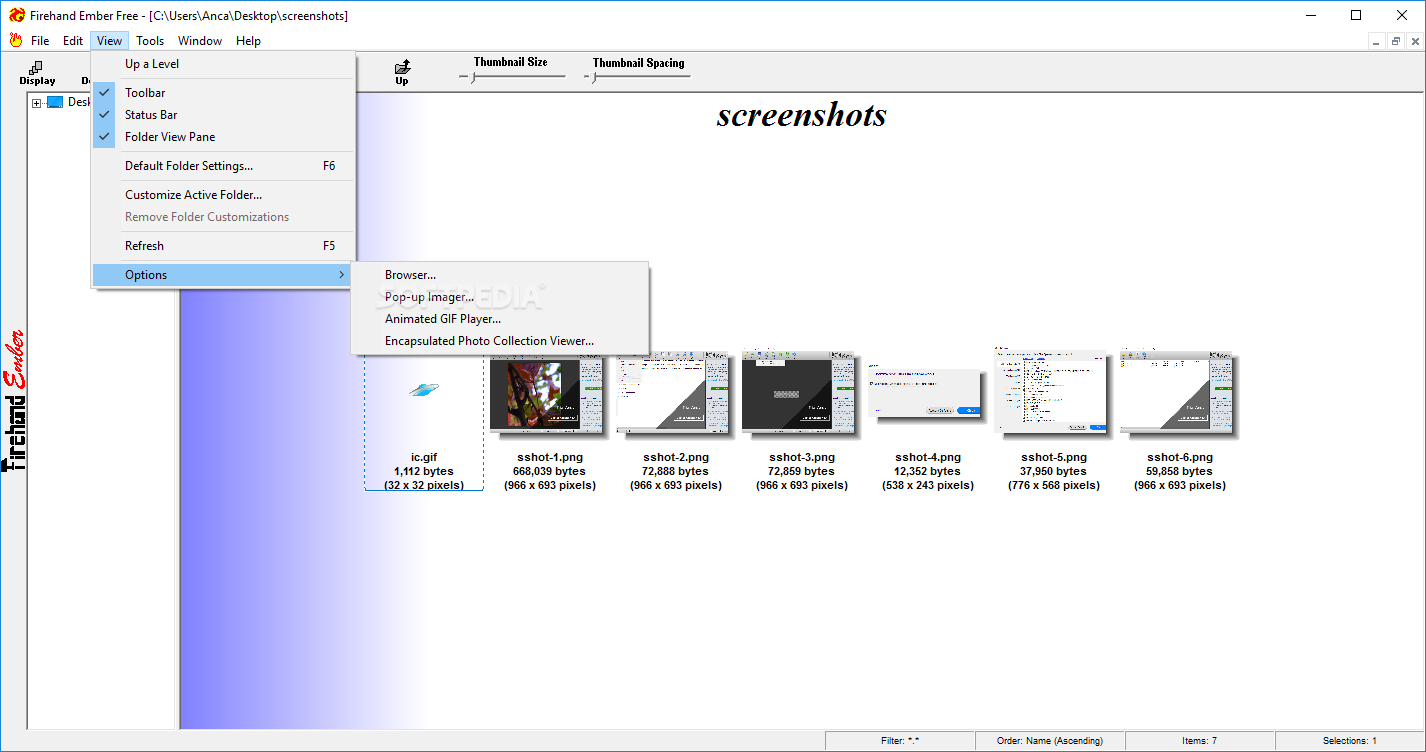Click the Desktop folder icon in tree
1426x752 pixels.
pyautogui.click(x=54, y=102)
